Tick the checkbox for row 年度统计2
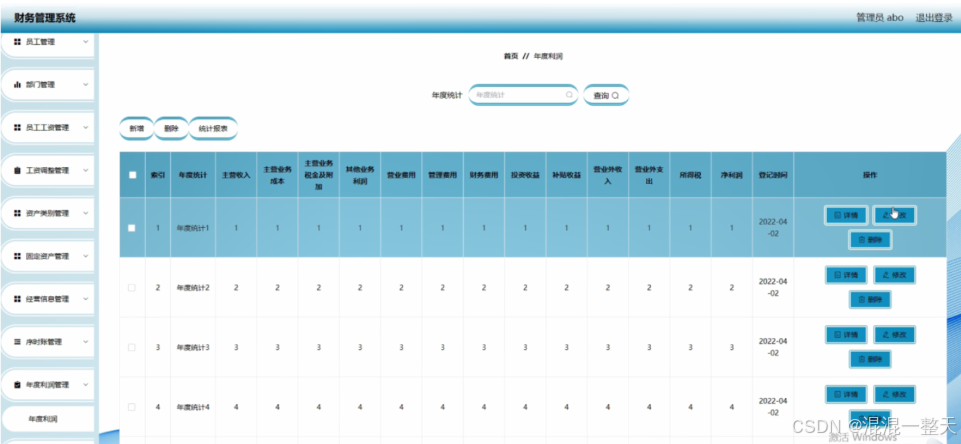 click(132, 288)
